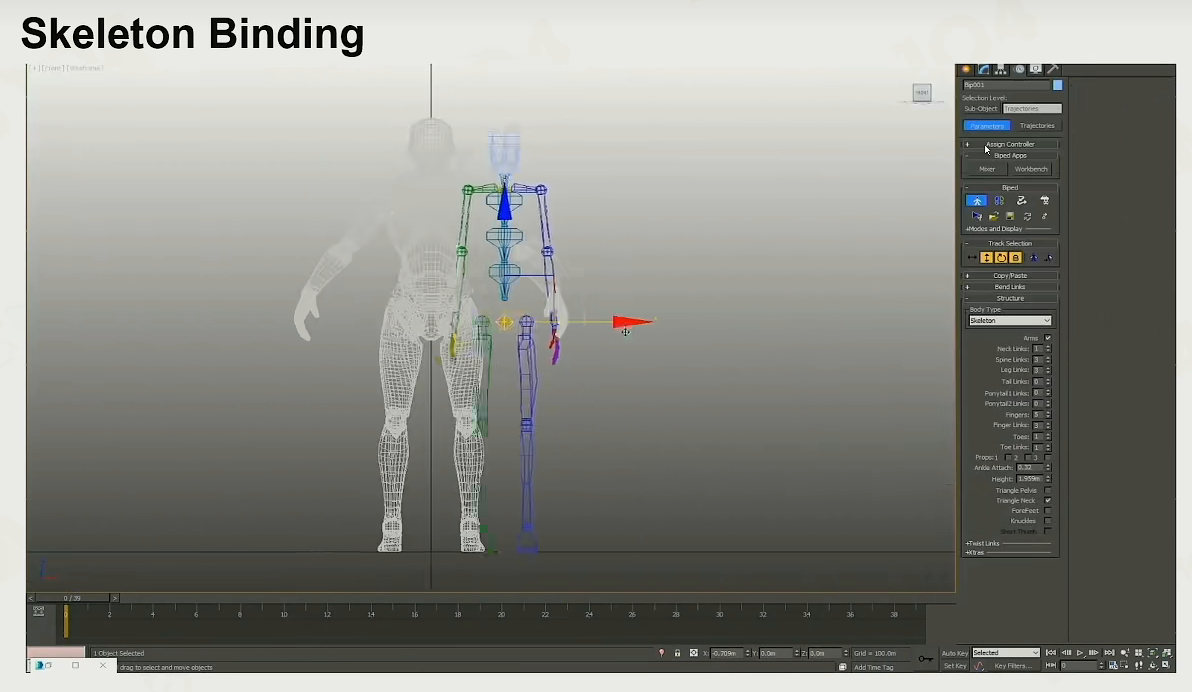Click the Height value field
The height and width of the screenshot is (692, 1192).
(1029, 479)
